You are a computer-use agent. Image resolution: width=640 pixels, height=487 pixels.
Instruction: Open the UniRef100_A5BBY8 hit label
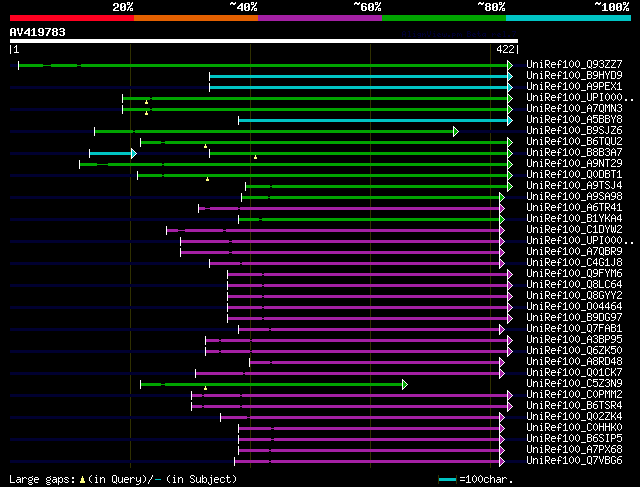click(574, 120)
